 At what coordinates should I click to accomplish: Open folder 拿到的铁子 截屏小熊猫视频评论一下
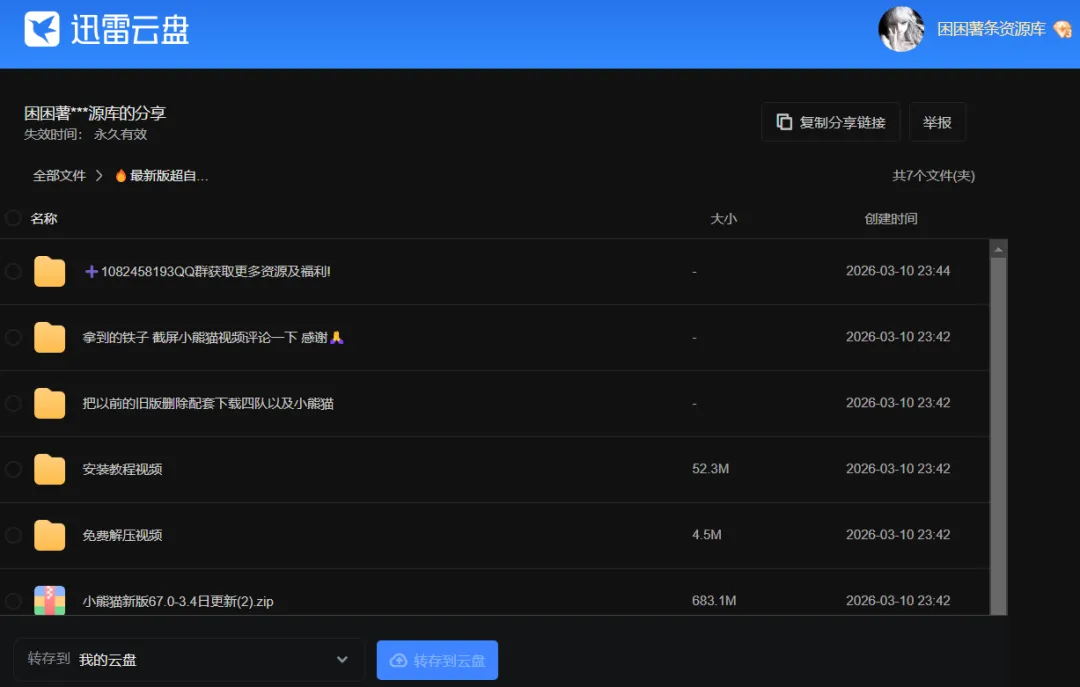coord(213,338)
